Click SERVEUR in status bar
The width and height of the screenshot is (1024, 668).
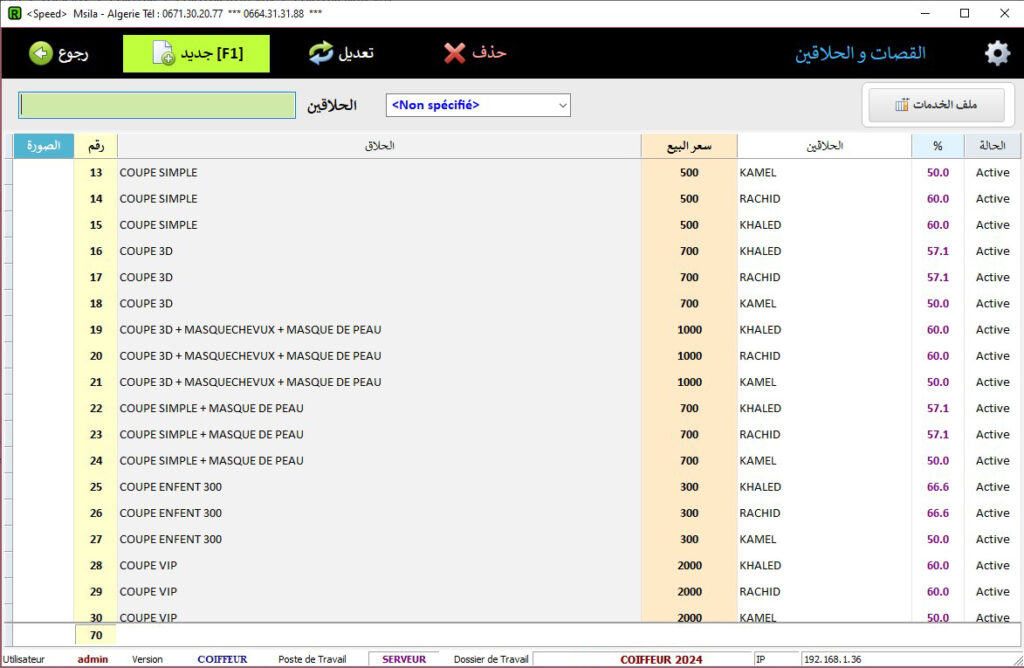(x=404, y=659)
